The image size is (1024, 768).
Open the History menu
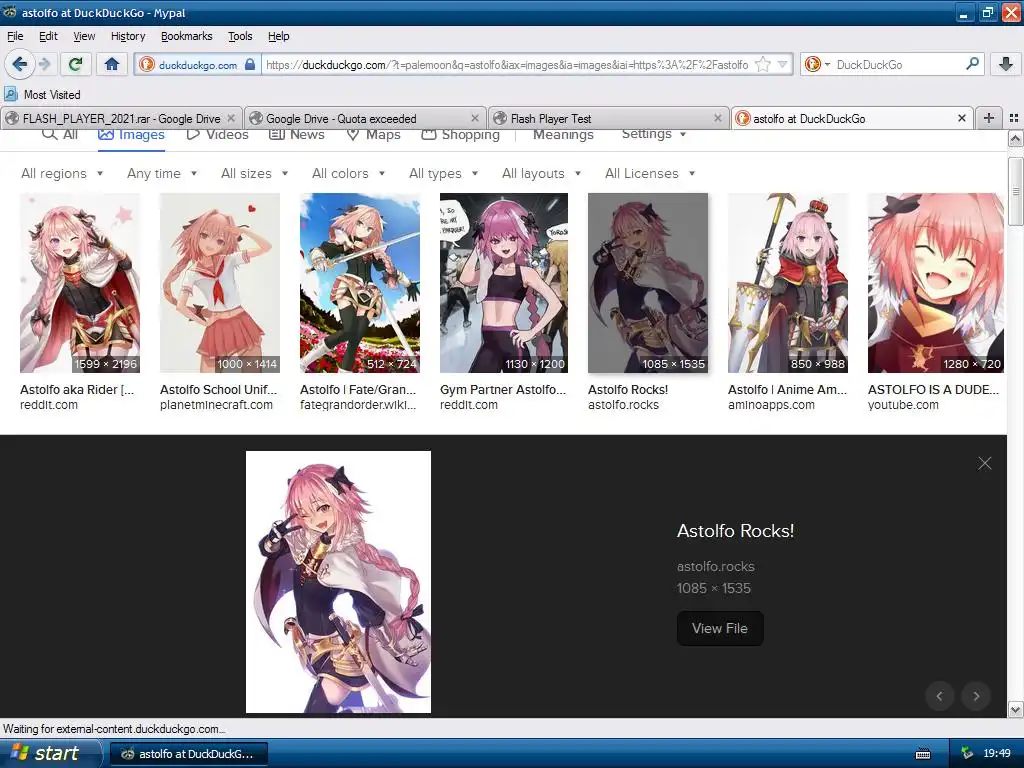[128, 36]
